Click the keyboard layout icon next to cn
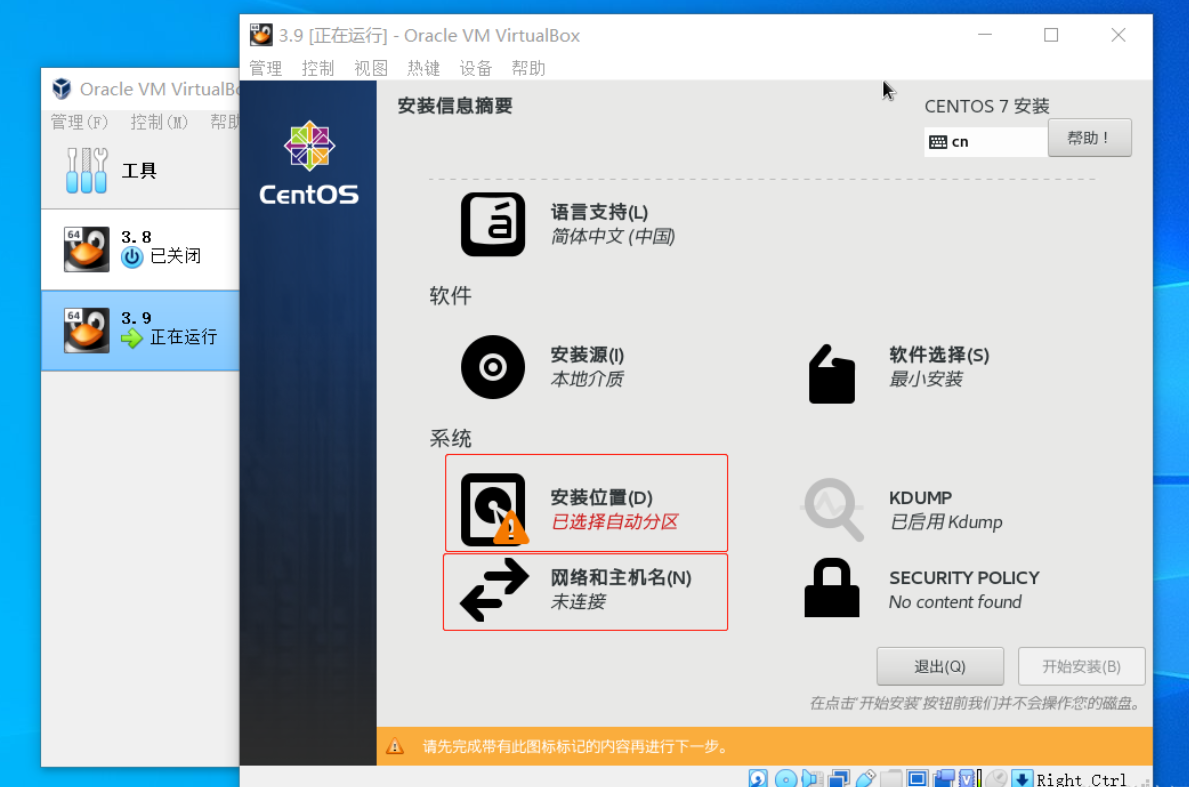The width and height of the screenshot is (1189, 787). [x=938, y=142]
